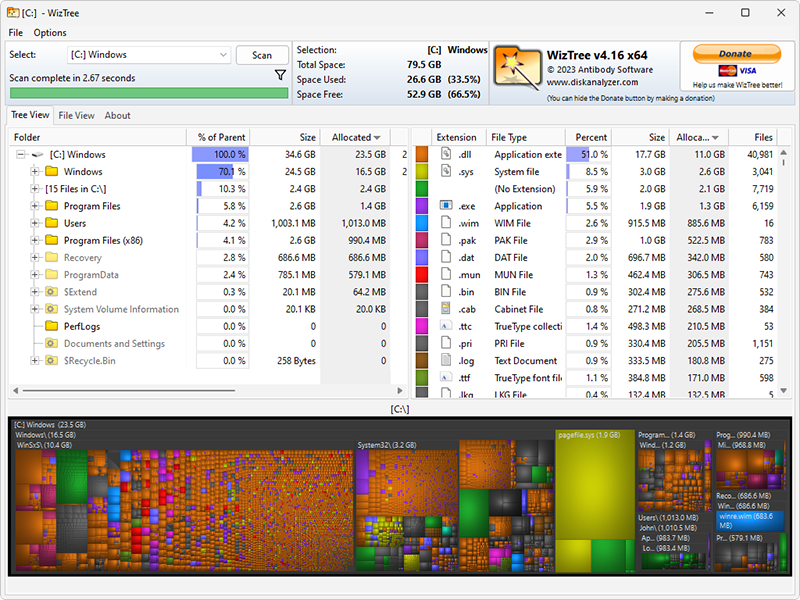Click the WizTree wizard logo

tap(517, 68)
